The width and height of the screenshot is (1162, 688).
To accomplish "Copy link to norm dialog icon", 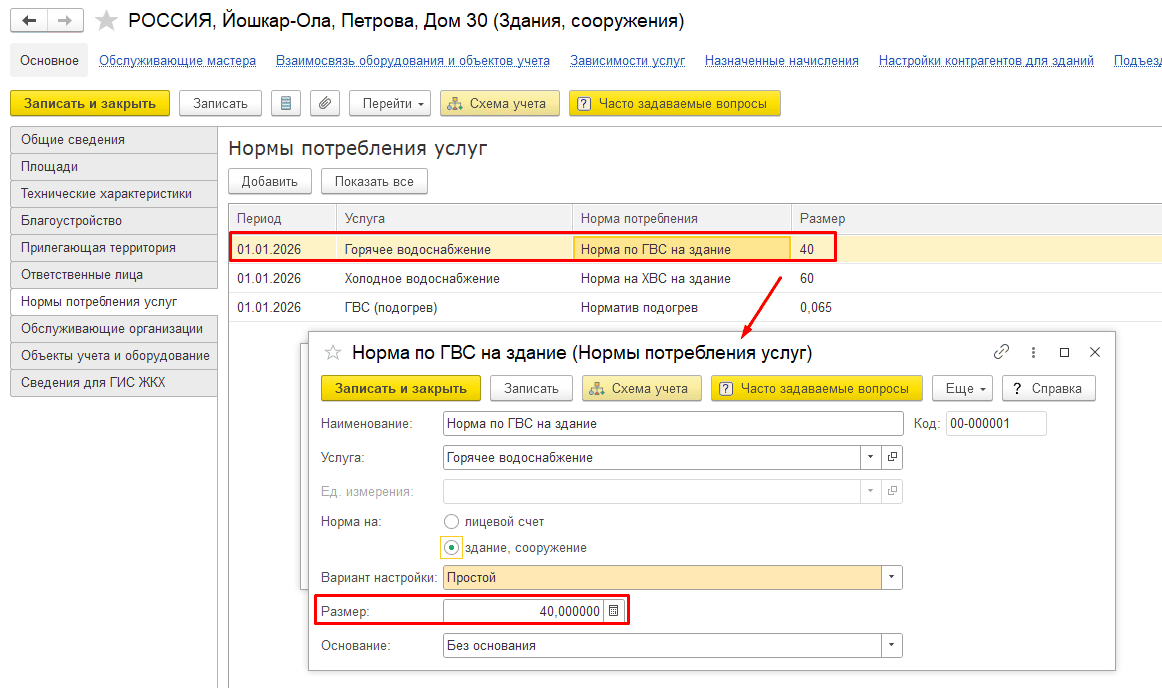I will tap(1001, 352).
